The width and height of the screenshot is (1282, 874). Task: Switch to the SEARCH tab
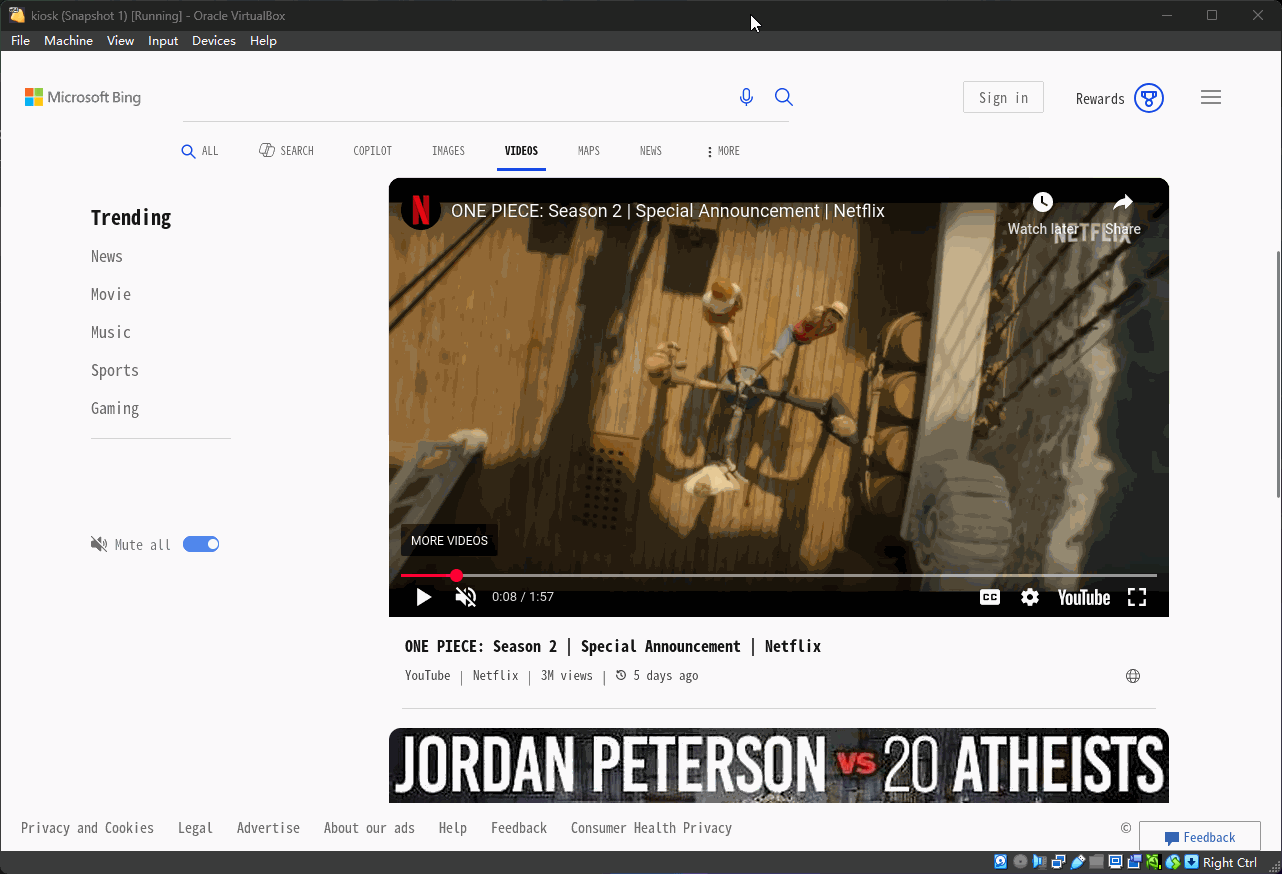point(286,151)
